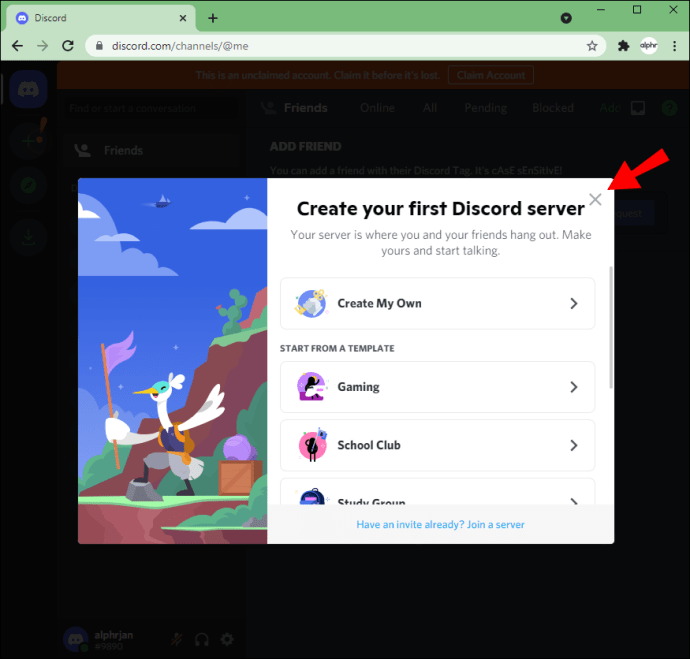The image size is (690, 659).
Task: Click the tab search dropdown circle
Action: [566, 18]
